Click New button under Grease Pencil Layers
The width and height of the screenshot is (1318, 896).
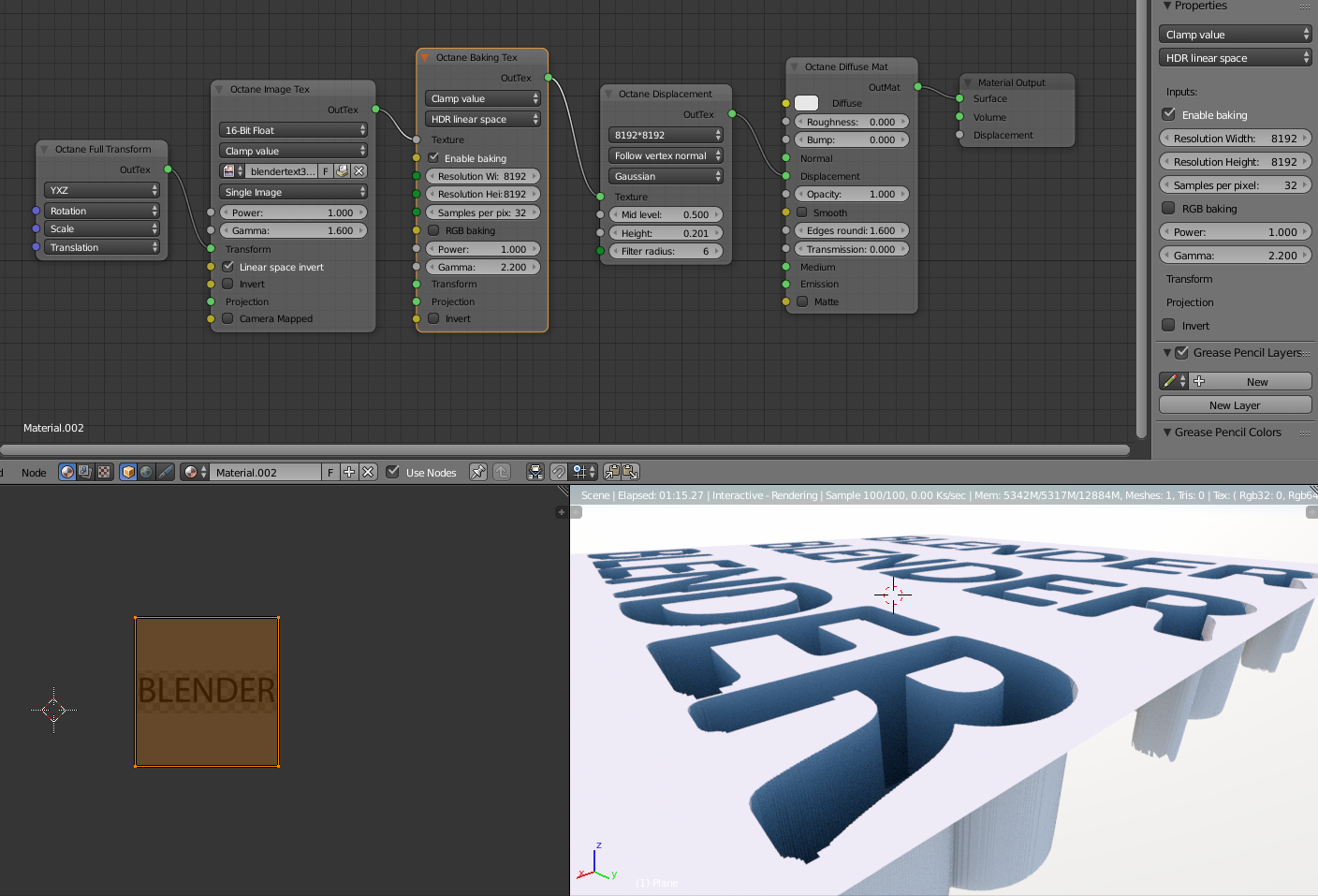(1251, 381)
